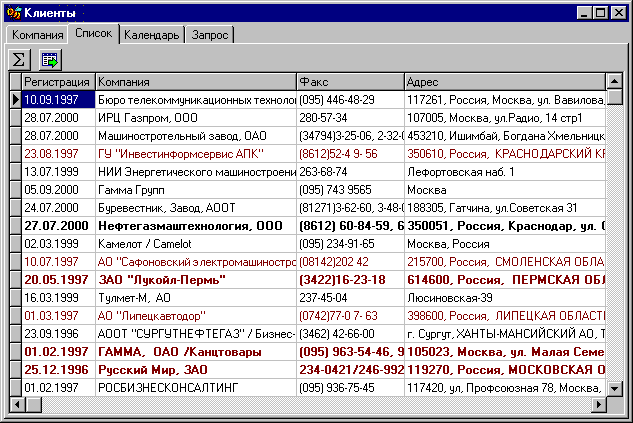Screen dimensions: 633x423
Task: Select the registration date cell 10.09.1997
Action: (x=59, y=100)
